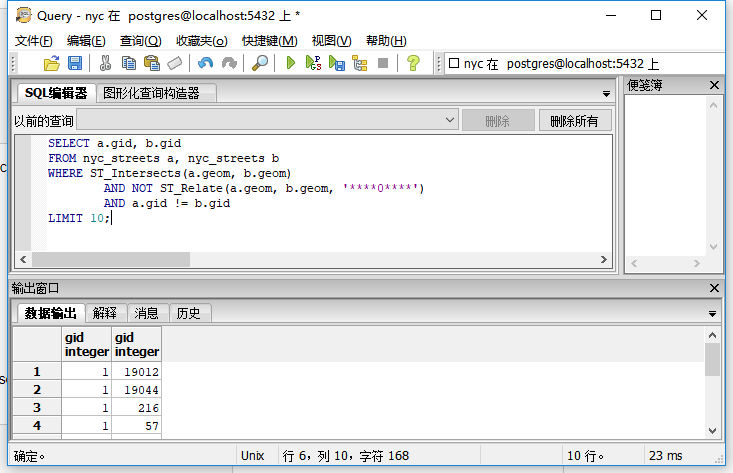Viewport: 733px width, 473px height.
Task: Click the SQL editor horizontal scrollbar thumb
Action: tap(111, 259)
